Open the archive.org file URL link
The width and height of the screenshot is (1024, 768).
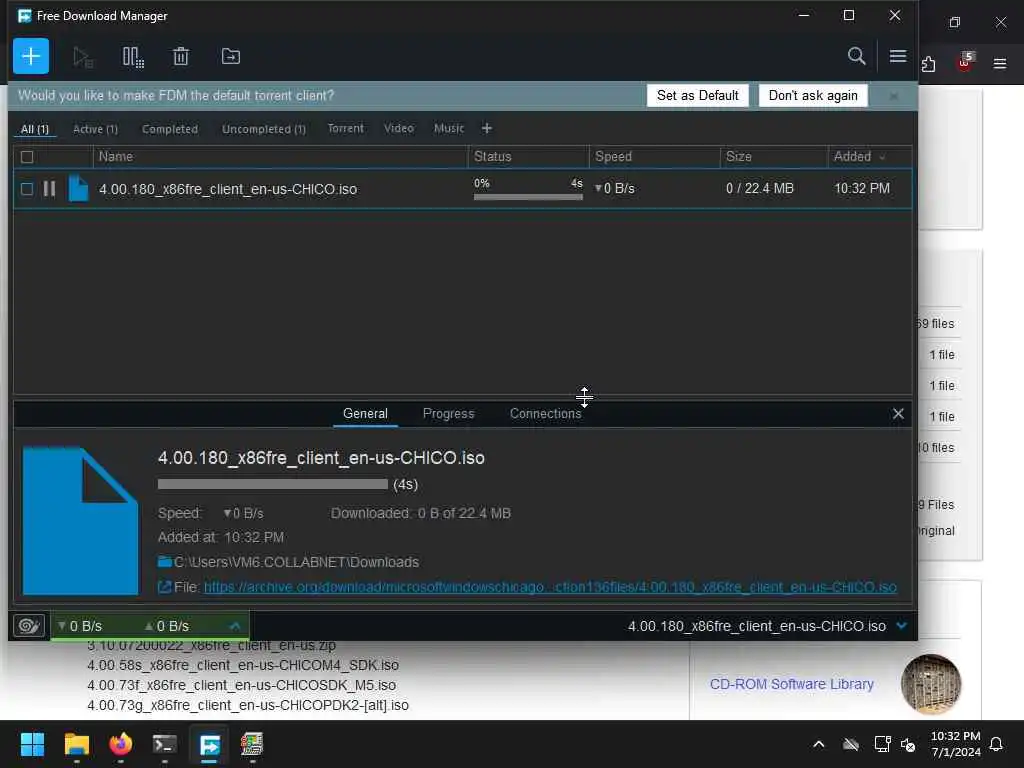coord(550,587)
